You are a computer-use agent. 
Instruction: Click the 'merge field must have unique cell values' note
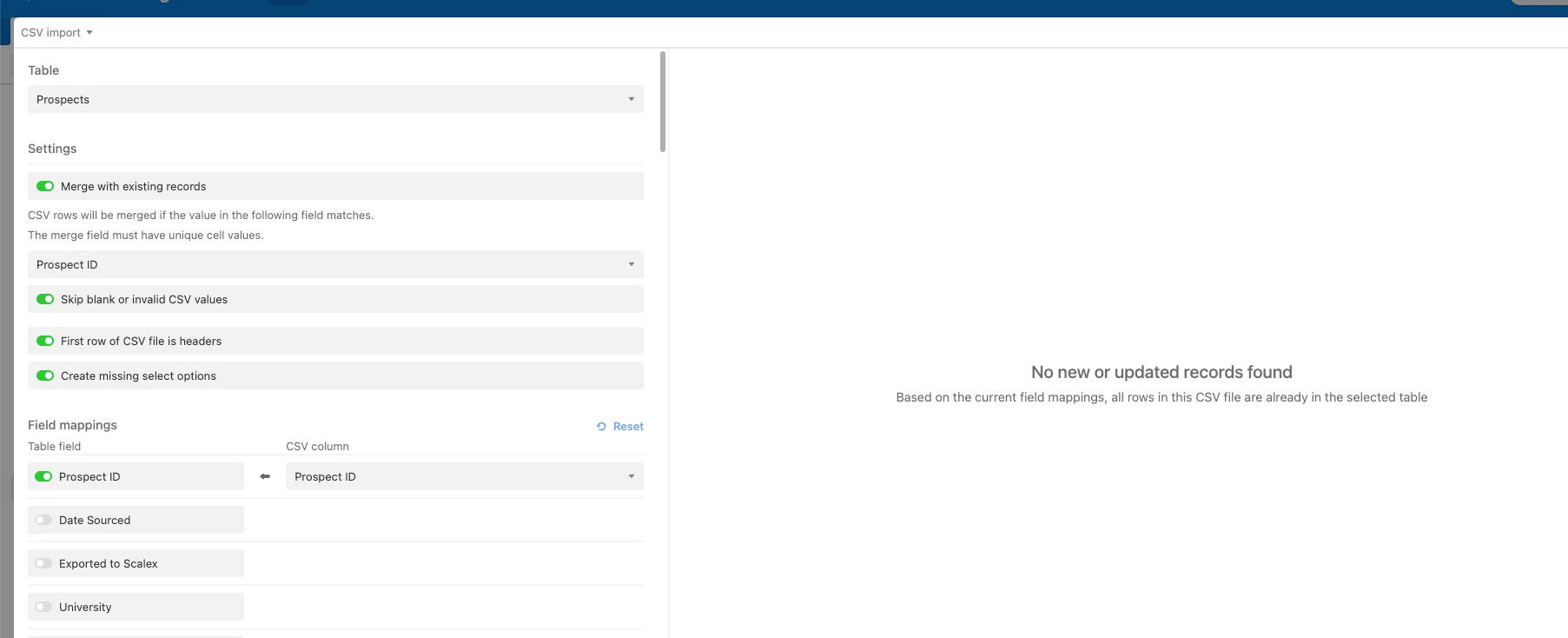pyautogui.click(x=146, y=235)
